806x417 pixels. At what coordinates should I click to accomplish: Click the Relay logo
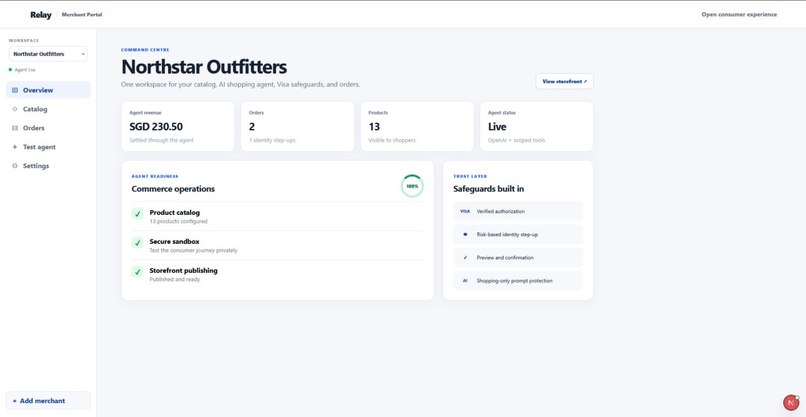click(x=41, y=15)
